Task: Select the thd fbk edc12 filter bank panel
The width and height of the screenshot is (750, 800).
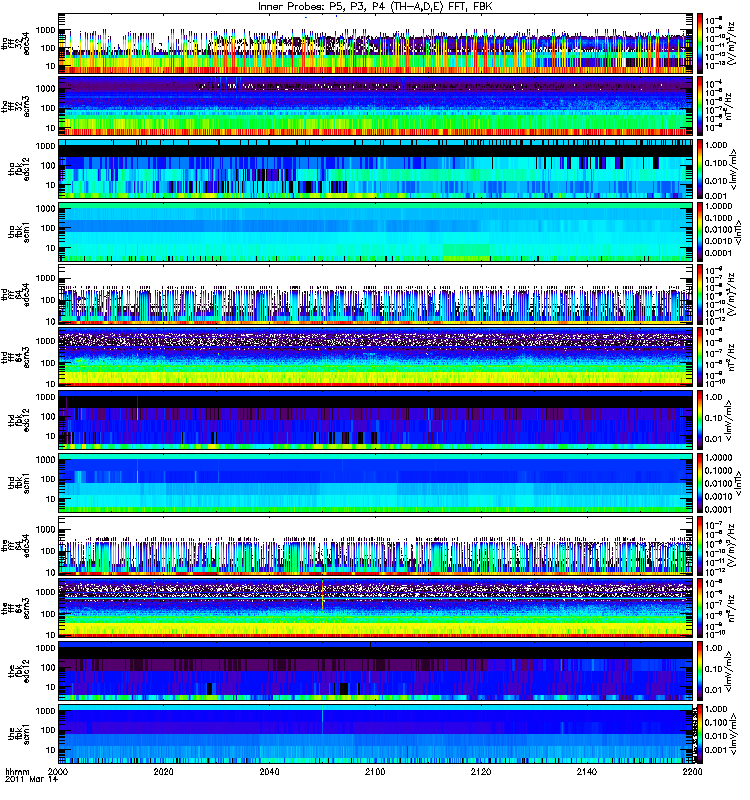Action: 376,420
